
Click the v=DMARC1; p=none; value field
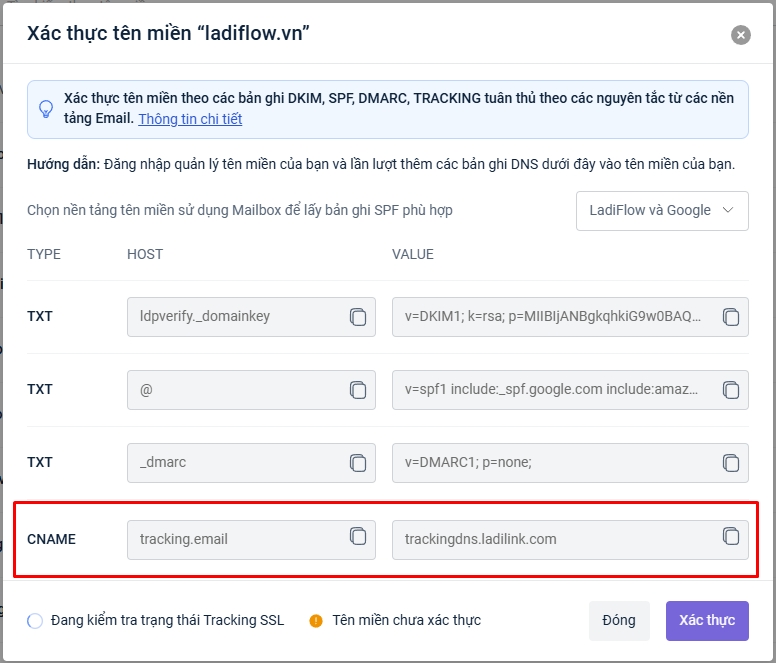[x=550, y=463]
